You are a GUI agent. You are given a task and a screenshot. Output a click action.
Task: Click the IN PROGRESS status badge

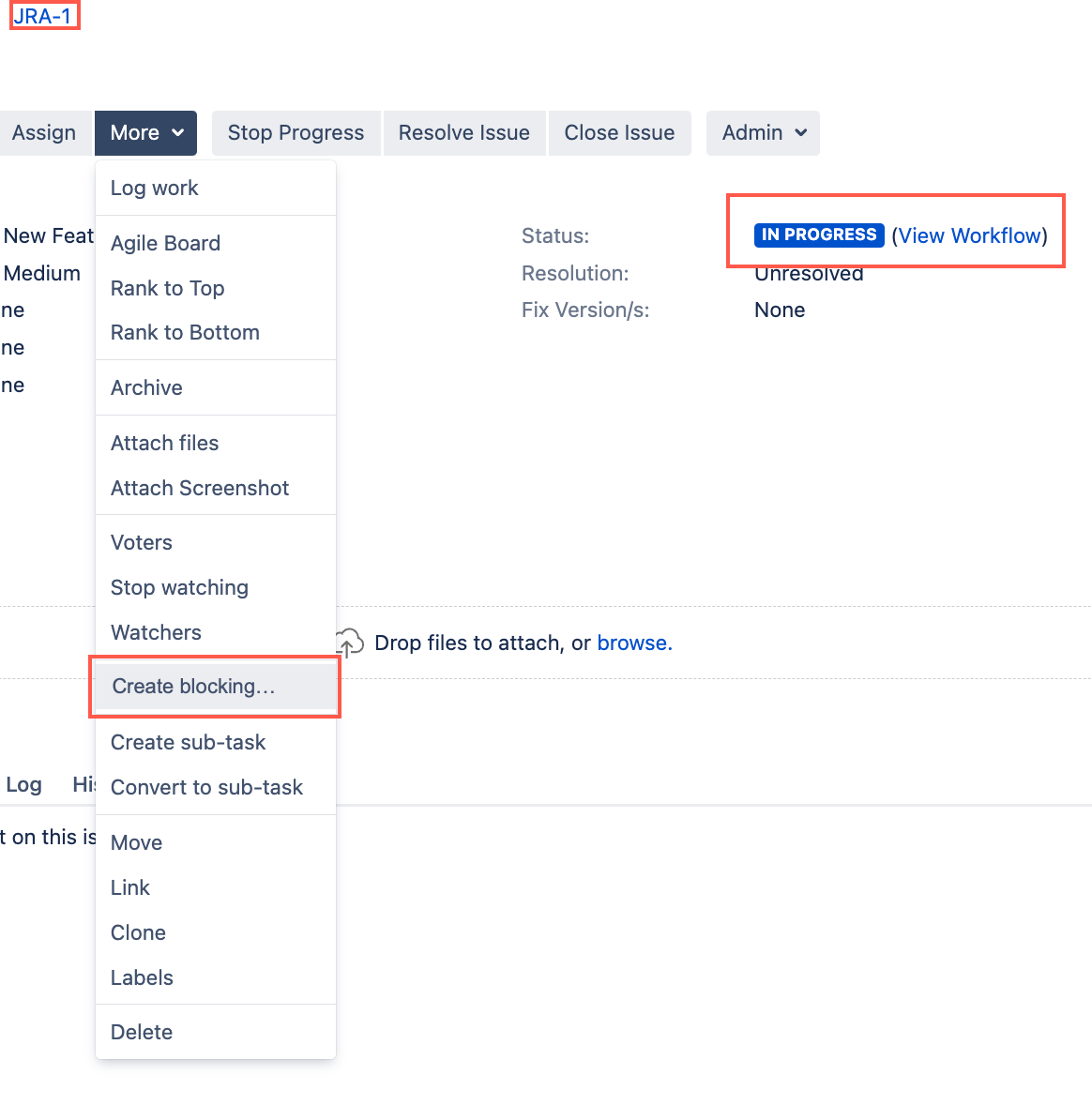[x=819, y=235]
